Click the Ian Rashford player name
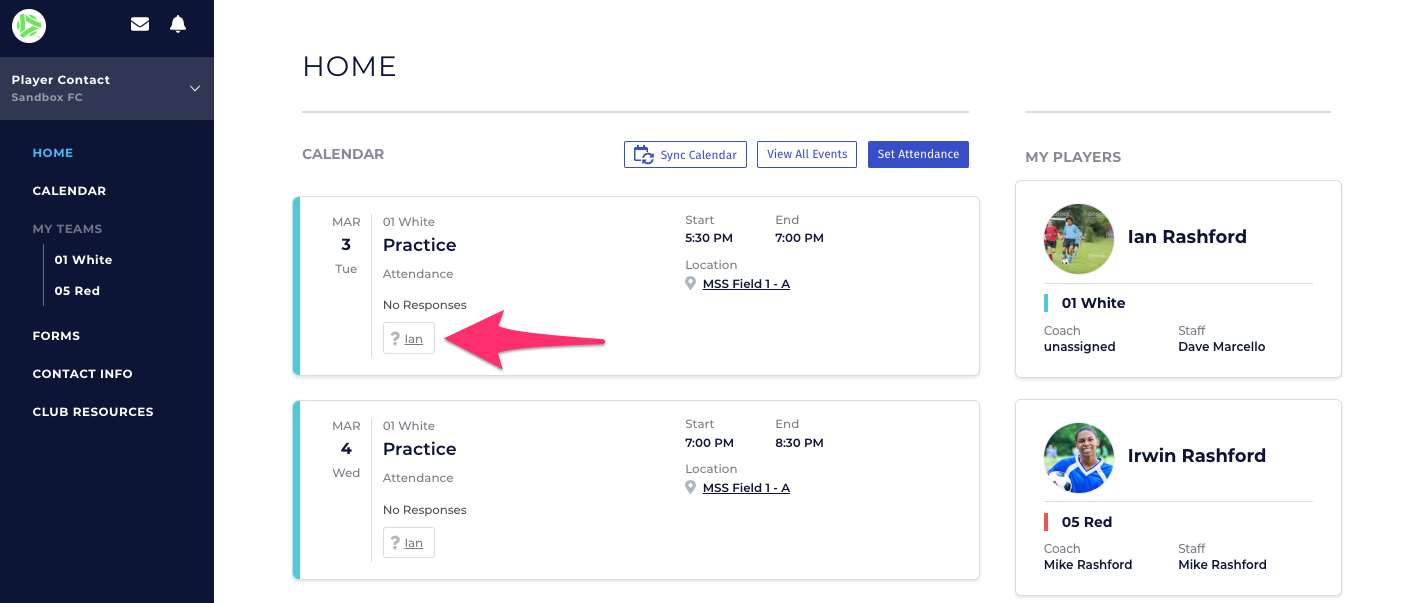The height and width of the screenshot is (603, 1404). pos(1187,237)
